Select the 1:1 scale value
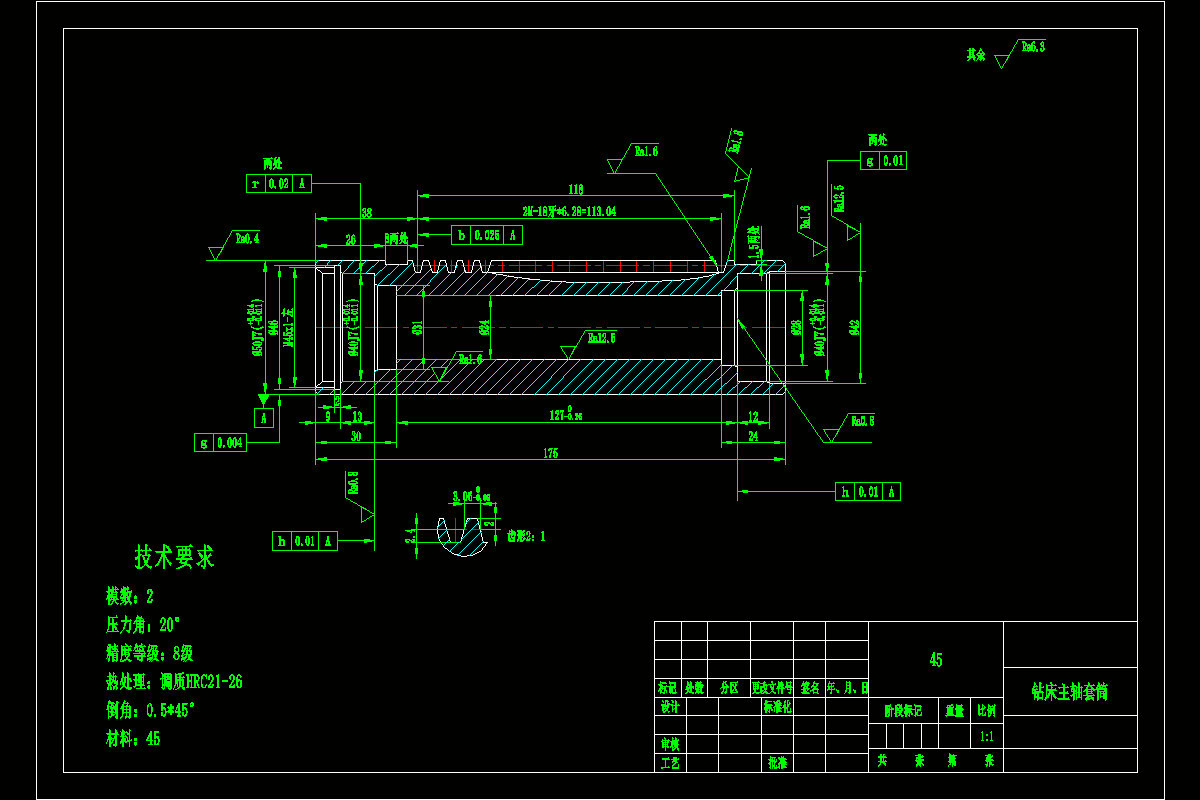 [987, 736]
